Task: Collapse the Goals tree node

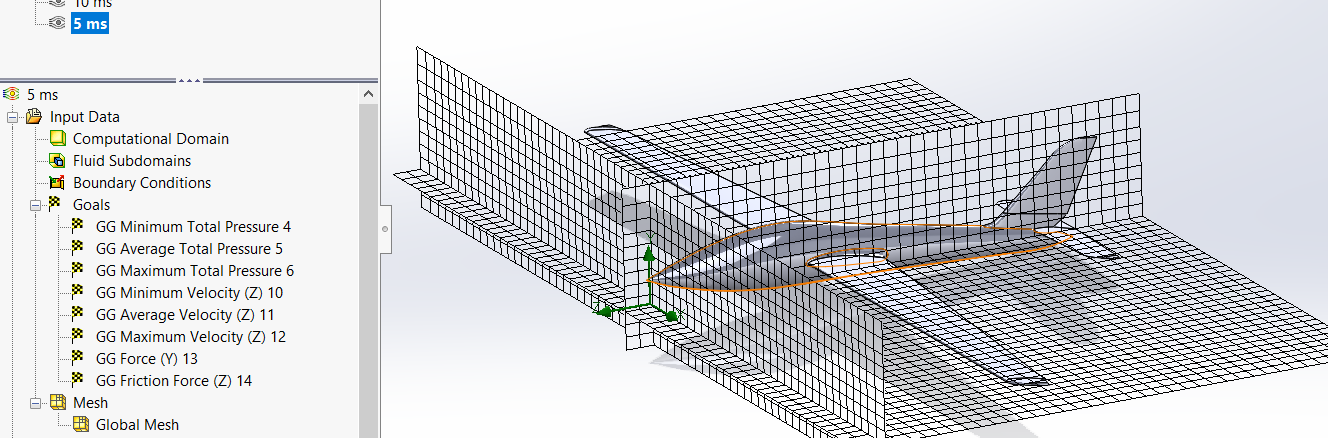Action: pyautogui.click(x=36, y=205)
